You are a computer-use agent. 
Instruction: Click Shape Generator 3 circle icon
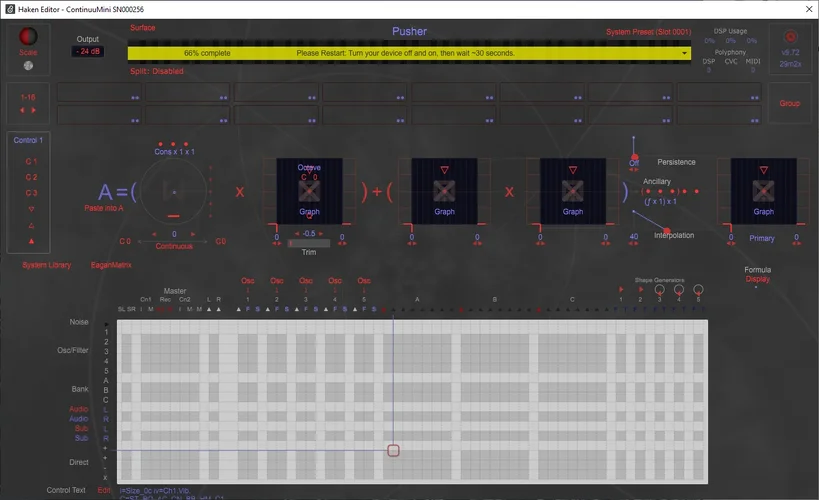660,289
